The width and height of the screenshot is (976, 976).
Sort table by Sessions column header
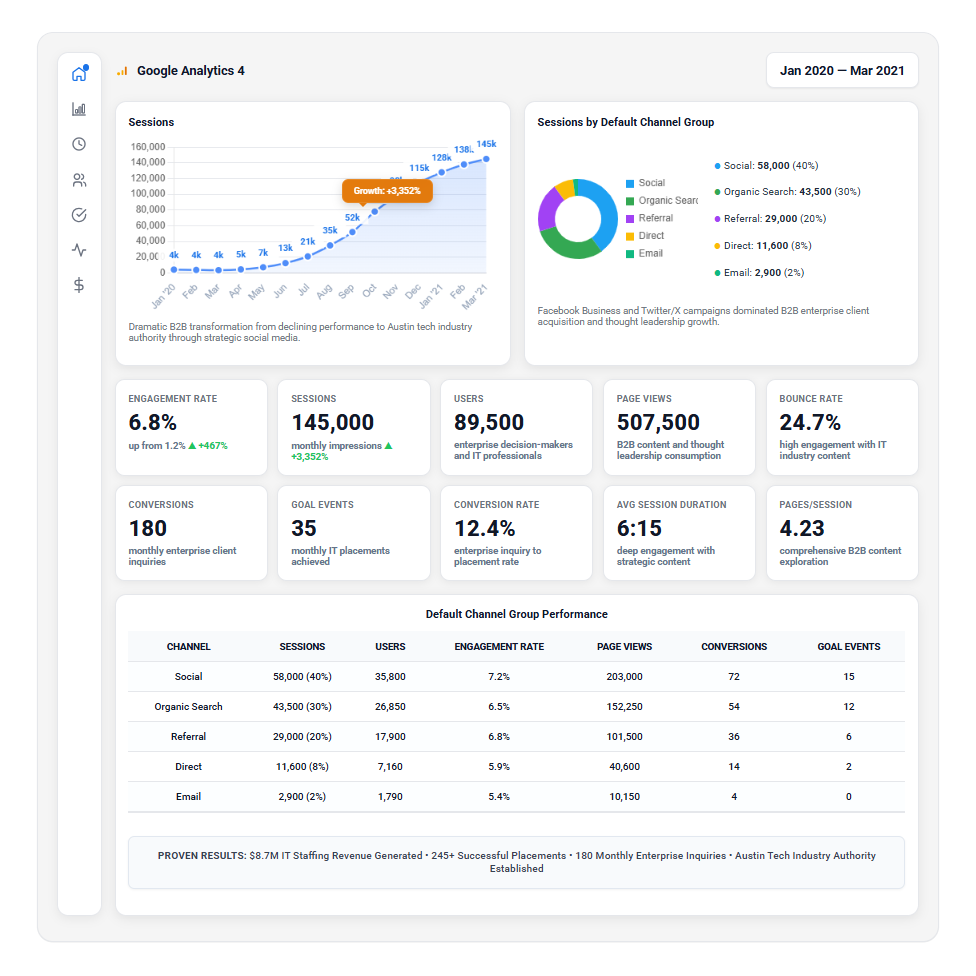302,647
